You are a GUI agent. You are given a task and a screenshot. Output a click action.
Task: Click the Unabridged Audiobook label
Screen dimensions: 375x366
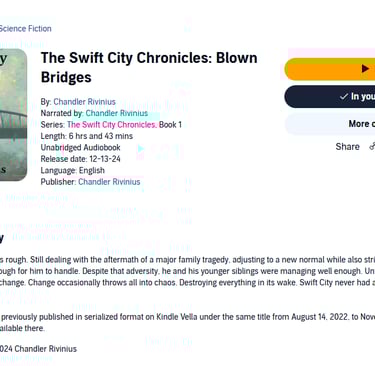(x=80, y=147)
